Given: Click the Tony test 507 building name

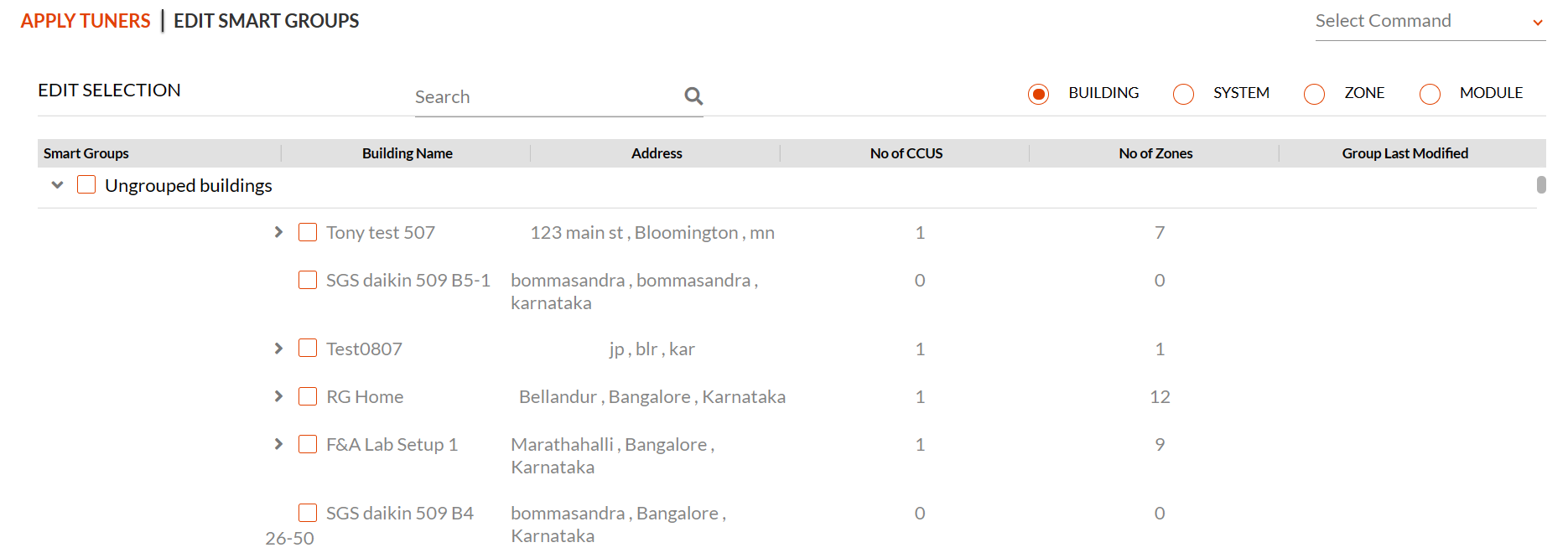Looking at the screenshot, I should [x=381, y=233].
